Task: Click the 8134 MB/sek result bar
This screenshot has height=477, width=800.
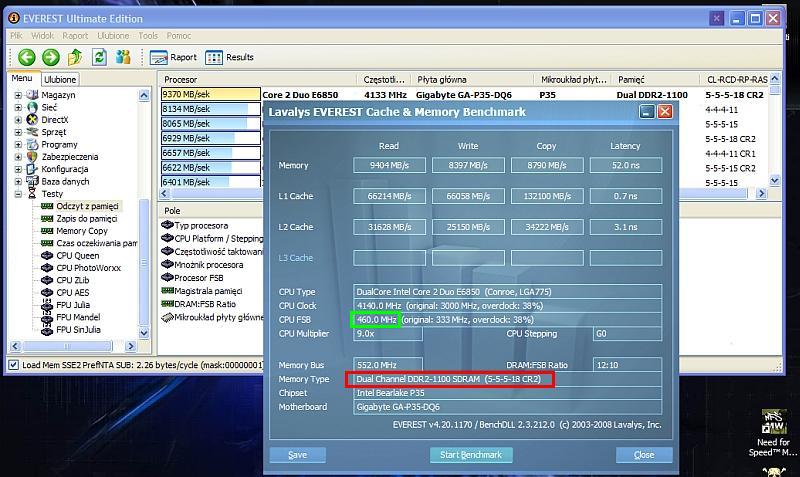Action: point(211,109)
